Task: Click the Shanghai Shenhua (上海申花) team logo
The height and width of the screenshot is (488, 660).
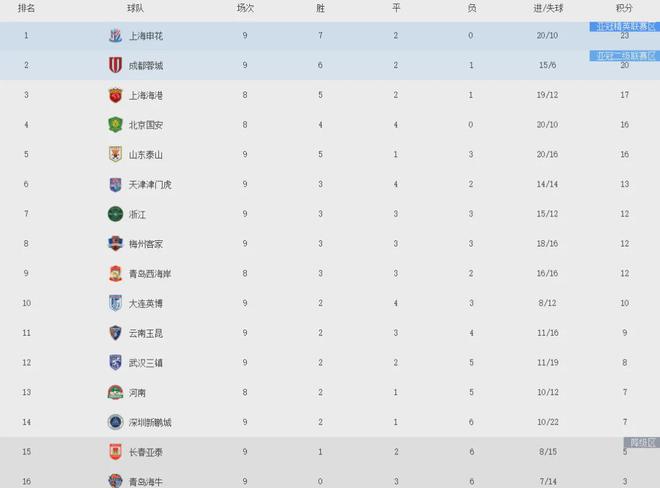Action: [115, 35]
